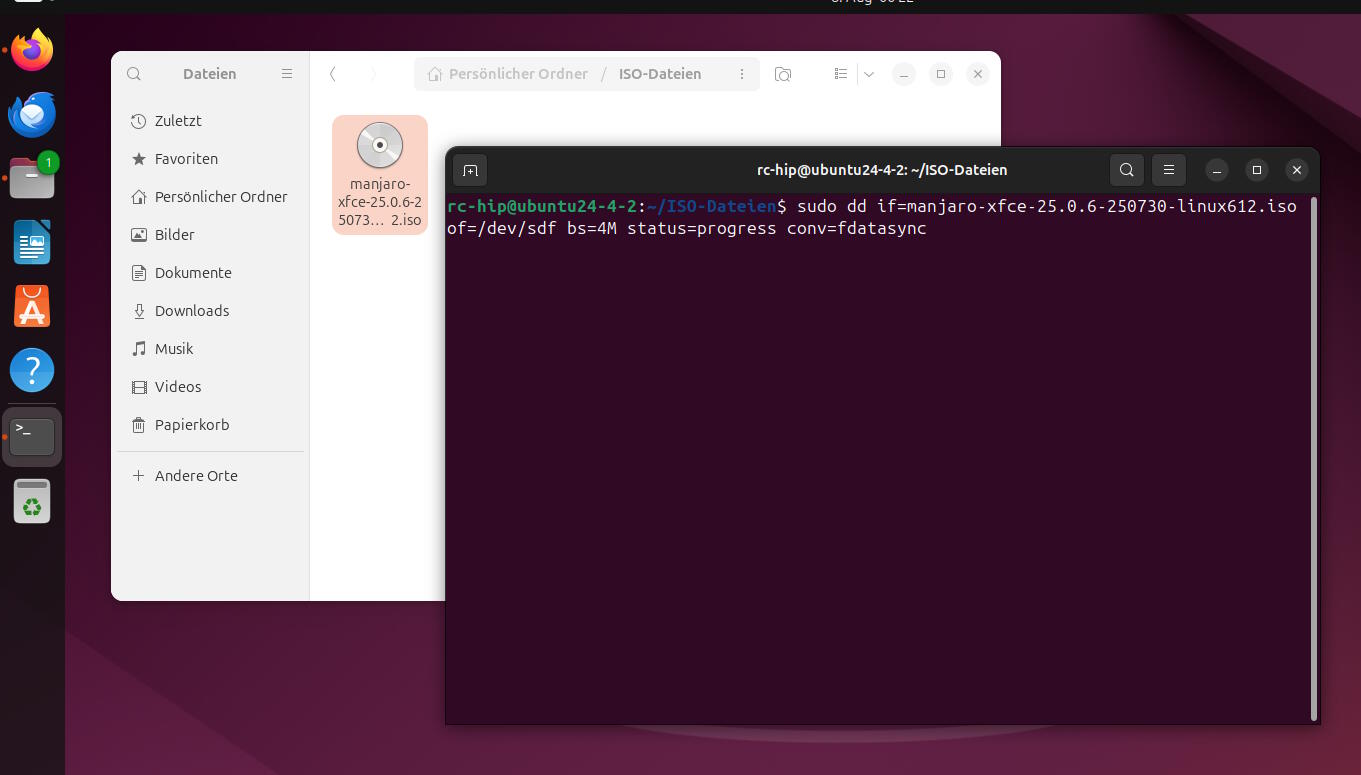Open the Trash icon in the dock
This screenshot has height=775, width=1361.
coord(32,501)
